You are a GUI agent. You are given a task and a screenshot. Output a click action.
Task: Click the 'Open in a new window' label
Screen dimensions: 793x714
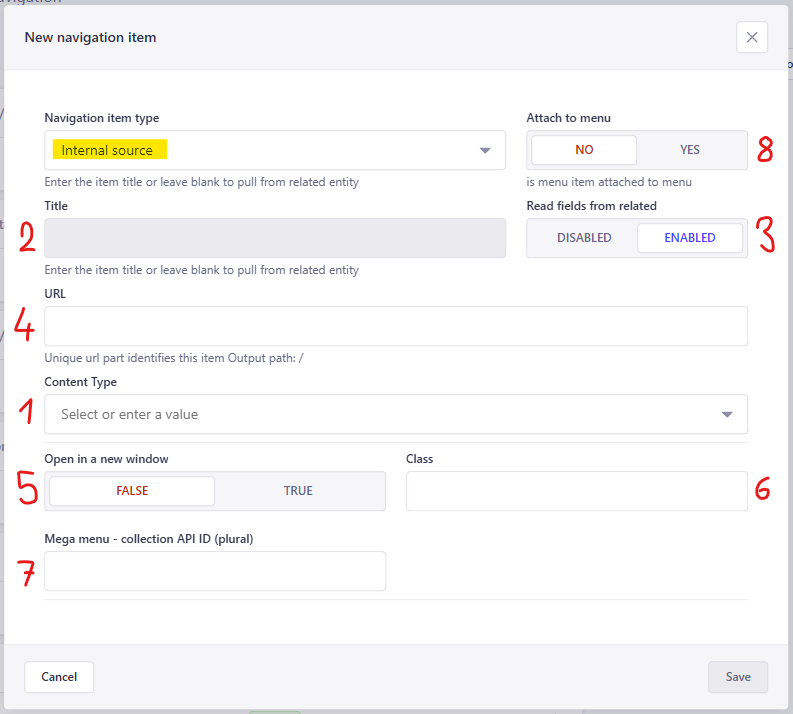pos(107,458)
